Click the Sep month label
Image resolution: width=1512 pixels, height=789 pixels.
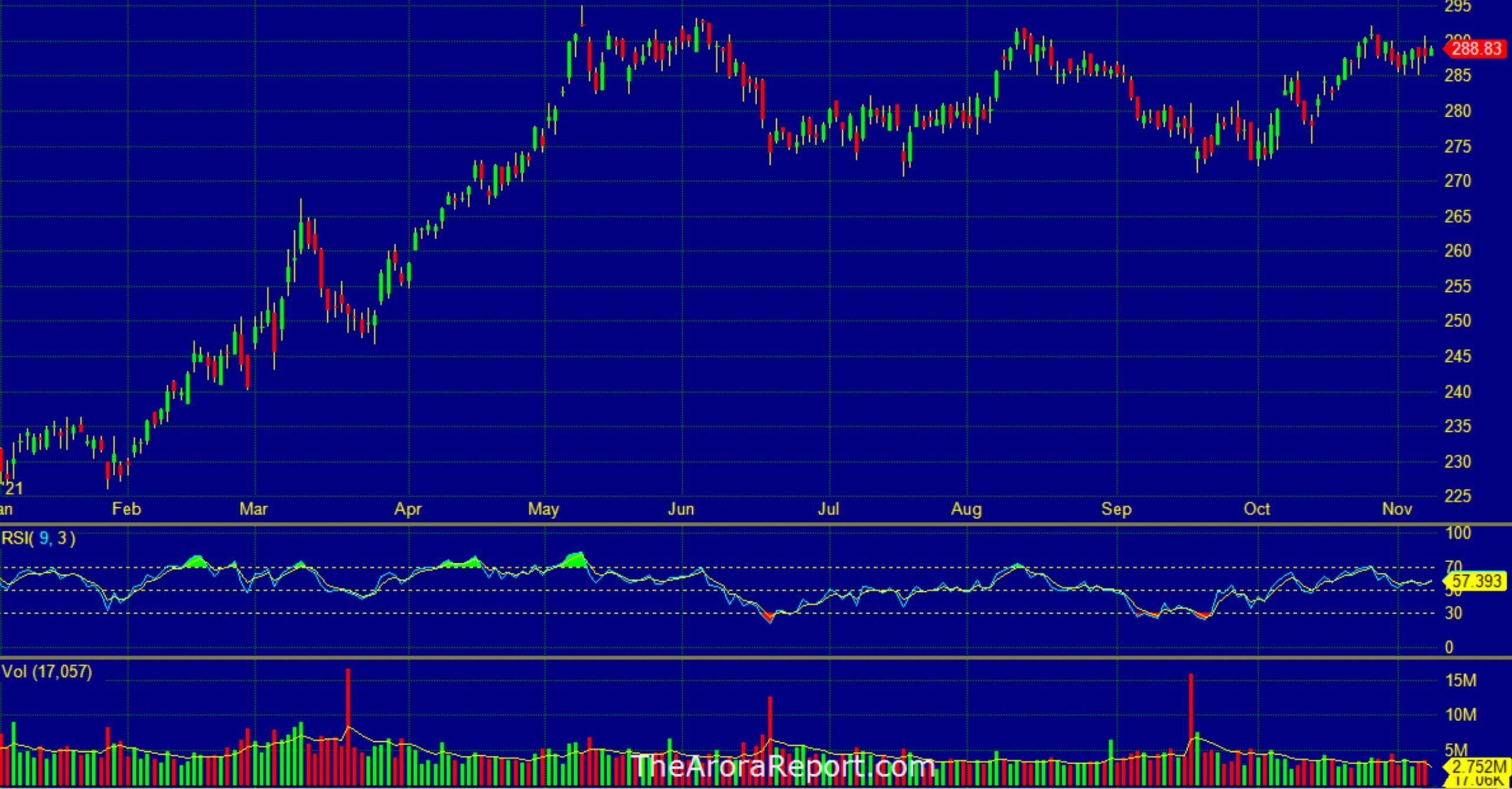[x=1116, y=509]
